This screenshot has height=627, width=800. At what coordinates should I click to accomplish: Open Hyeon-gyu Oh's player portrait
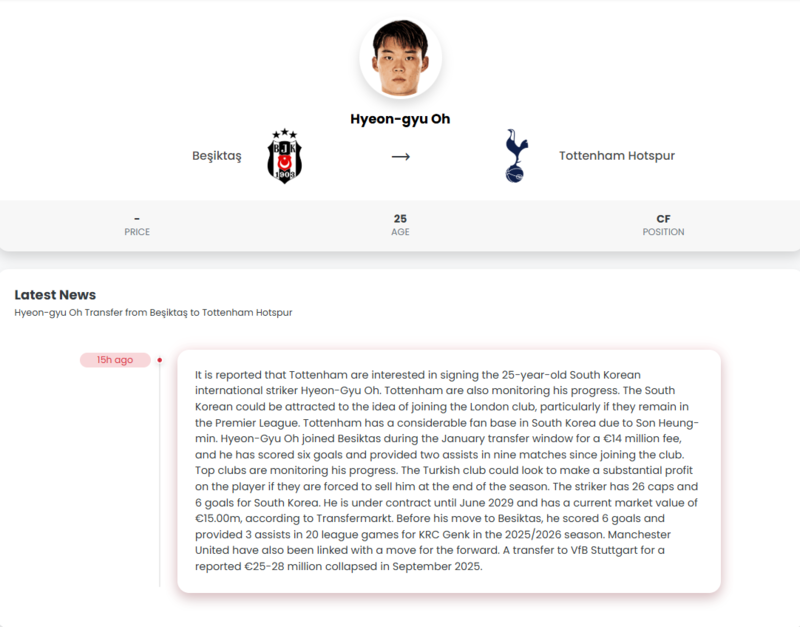pos(401,58)
